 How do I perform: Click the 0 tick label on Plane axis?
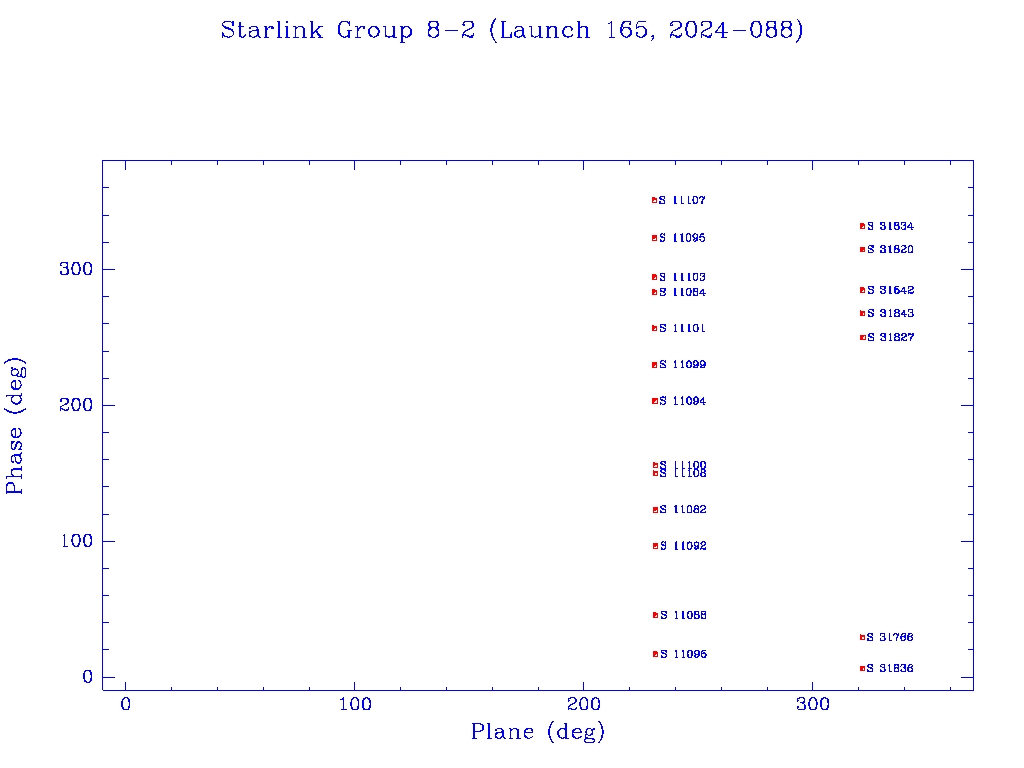coord(125,704)
